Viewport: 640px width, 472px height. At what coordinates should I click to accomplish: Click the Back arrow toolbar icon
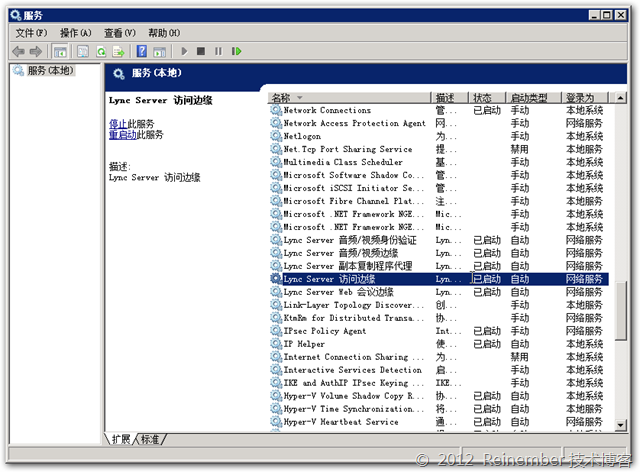click(x=18, y=51)
